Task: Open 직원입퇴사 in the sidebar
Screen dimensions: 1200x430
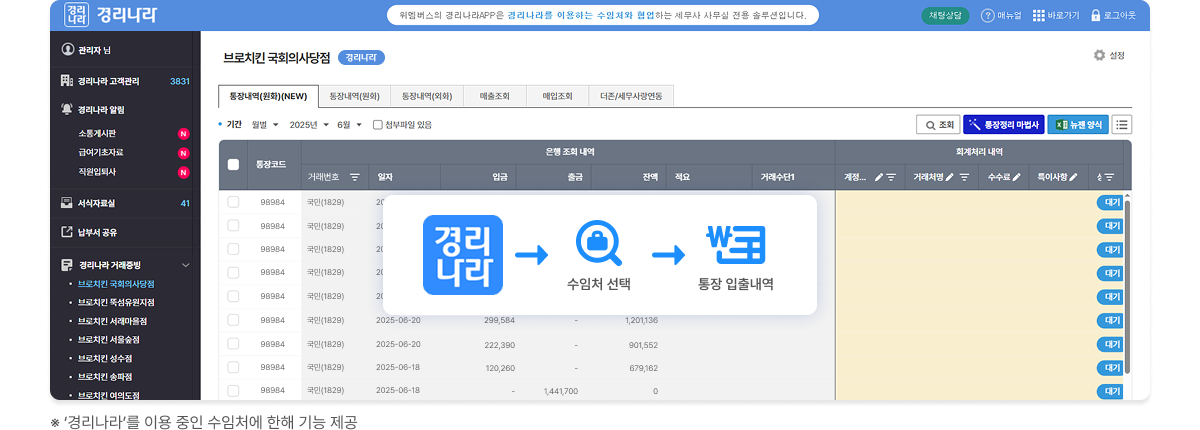Action: click(x=97, y=172)
